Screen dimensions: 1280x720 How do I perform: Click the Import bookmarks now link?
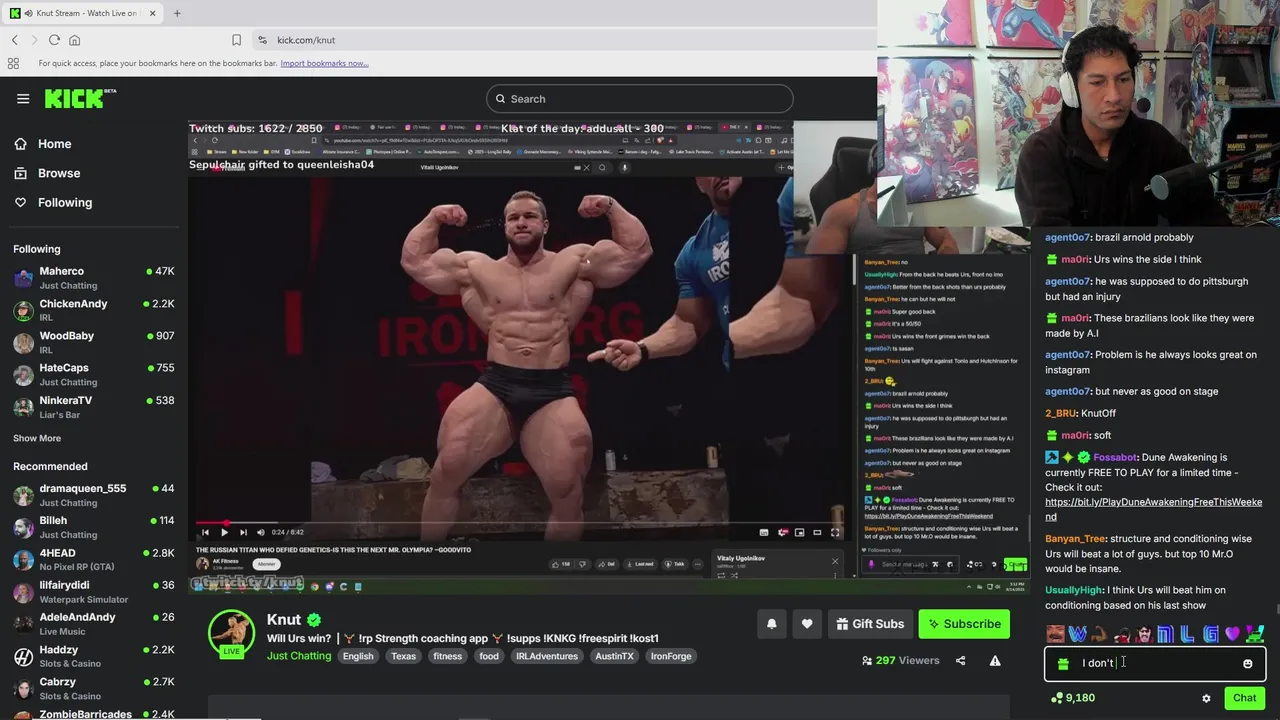coord(324,63)
